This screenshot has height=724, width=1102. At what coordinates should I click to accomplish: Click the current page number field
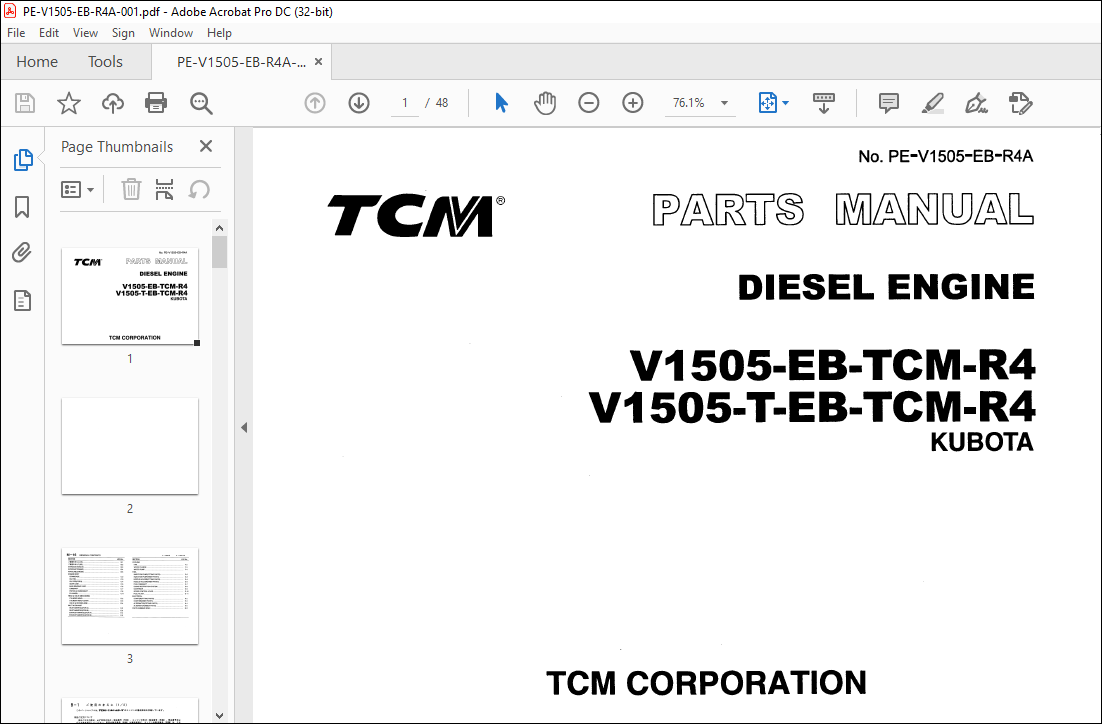[x=405, y=103]
